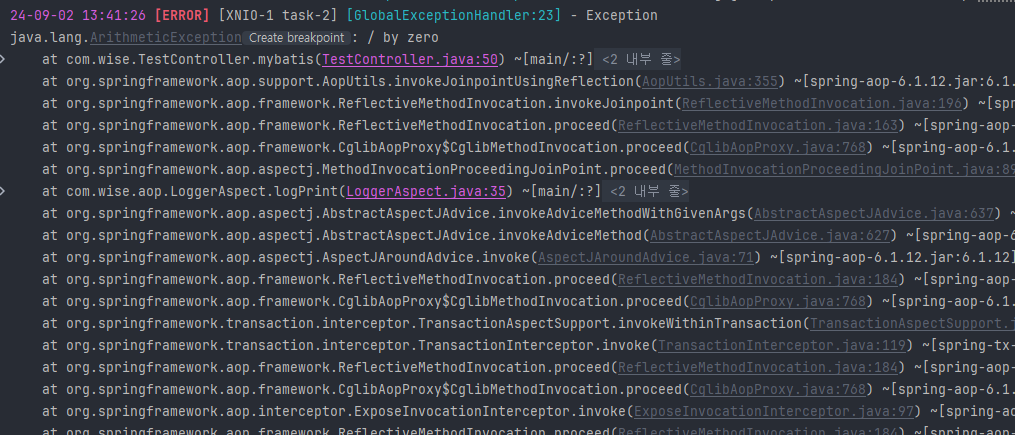
Task: Click 'invokeWithinTransaction' method name text
Action: (x=711, y=323)
